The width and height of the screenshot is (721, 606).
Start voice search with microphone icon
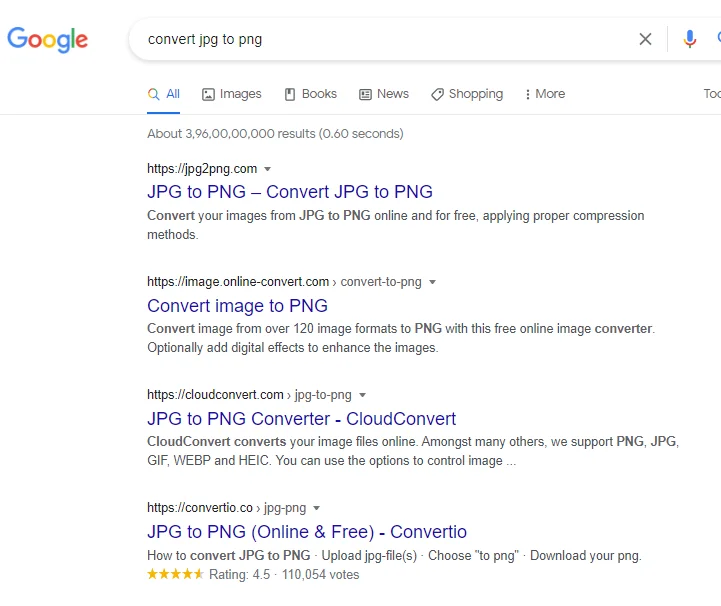point(689,39)
